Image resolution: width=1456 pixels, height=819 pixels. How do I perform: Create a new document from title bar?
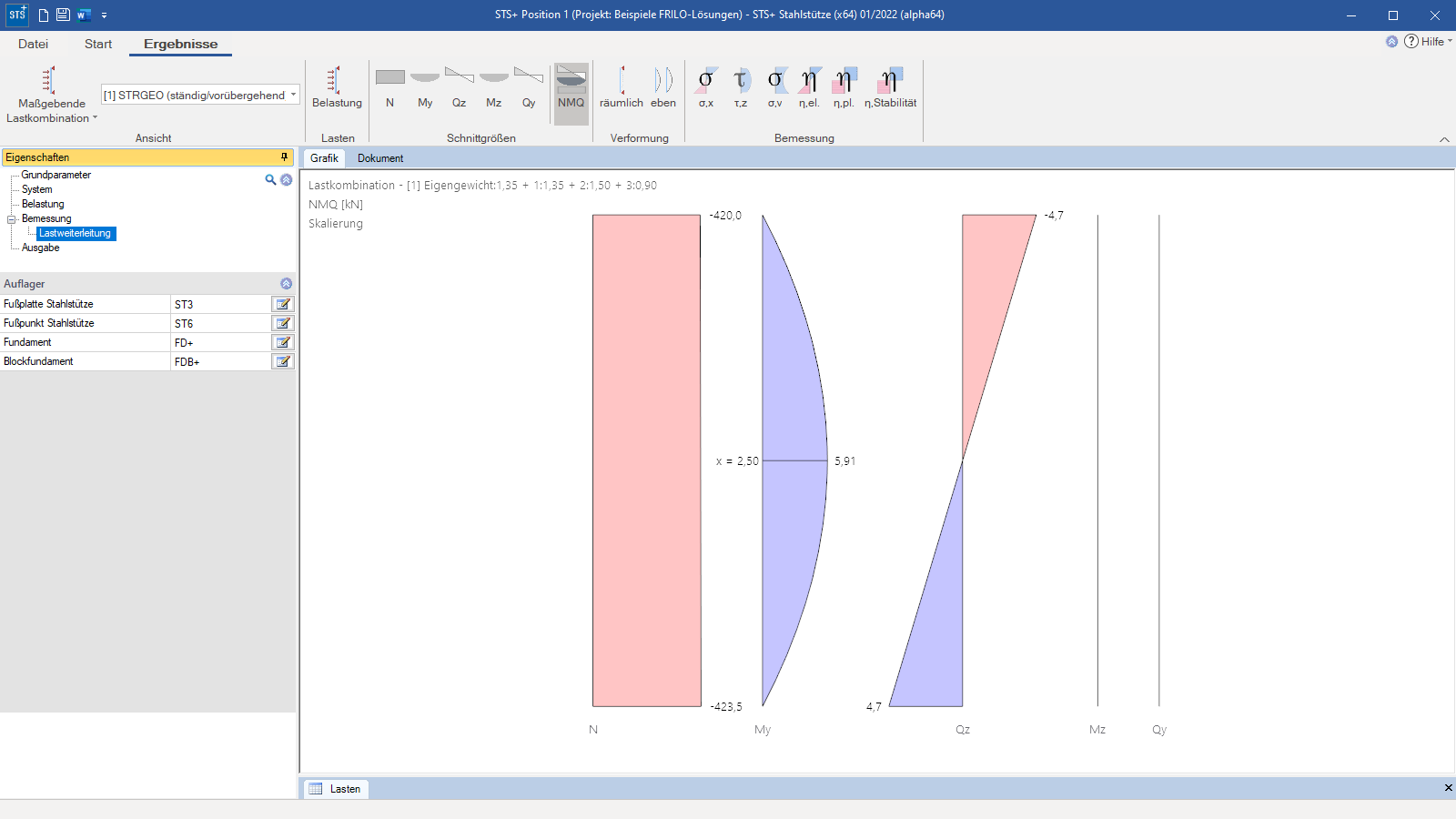pyautogui.click(x=43, y=15)
